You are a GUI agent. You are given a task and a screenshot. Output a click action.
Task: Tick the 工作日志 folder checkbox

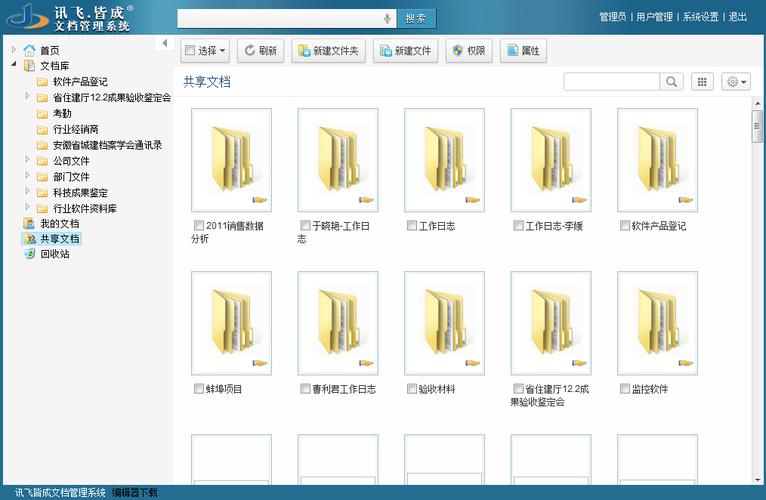(x=412, y=225)
